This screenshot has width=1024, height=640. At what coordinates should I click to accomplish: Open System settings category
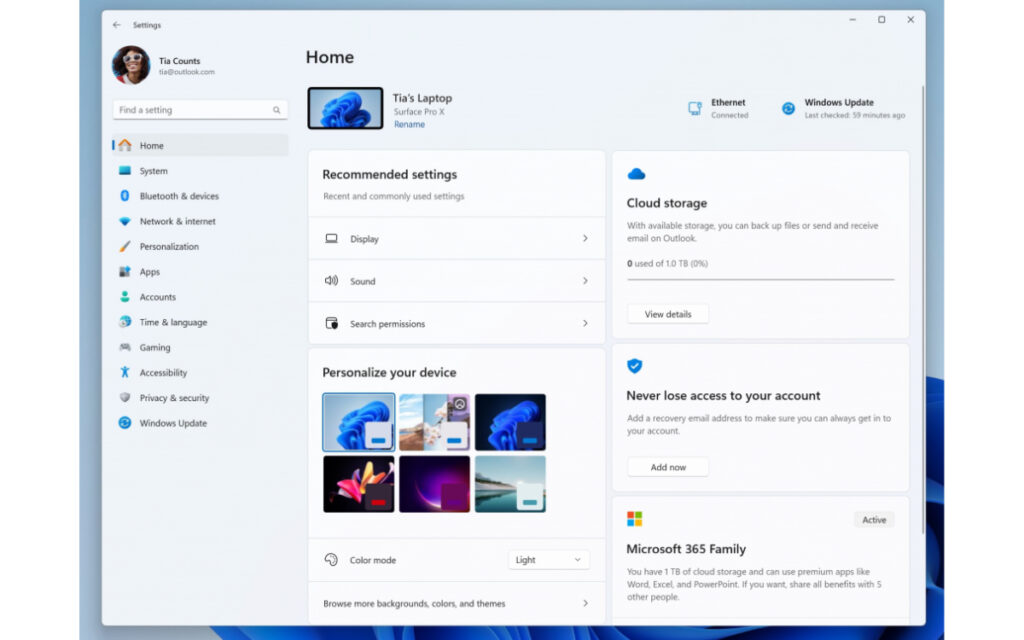(x=200, y=170)
